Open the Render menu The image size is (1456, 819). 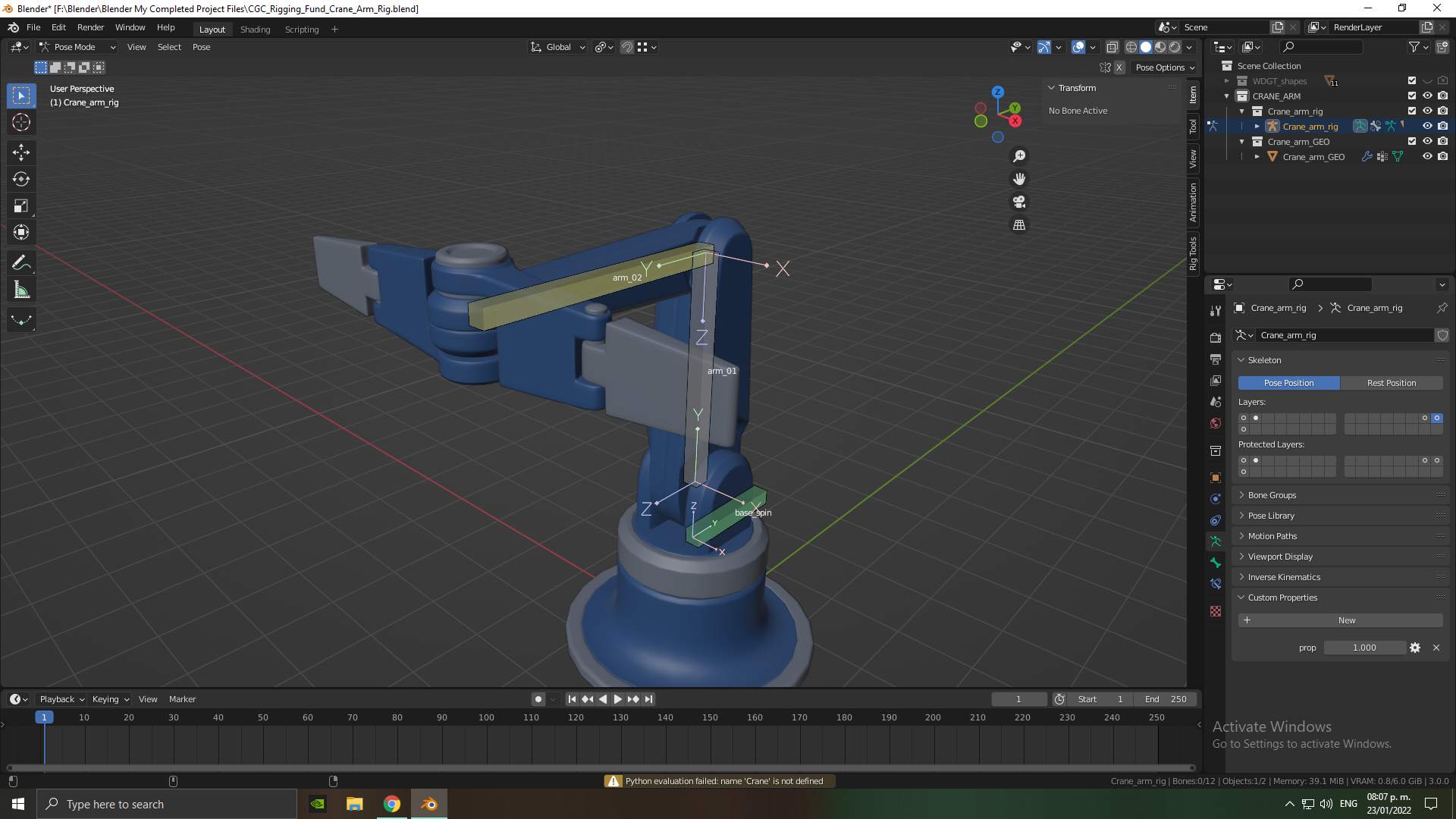pyautogui.click(x=90, y=27)
